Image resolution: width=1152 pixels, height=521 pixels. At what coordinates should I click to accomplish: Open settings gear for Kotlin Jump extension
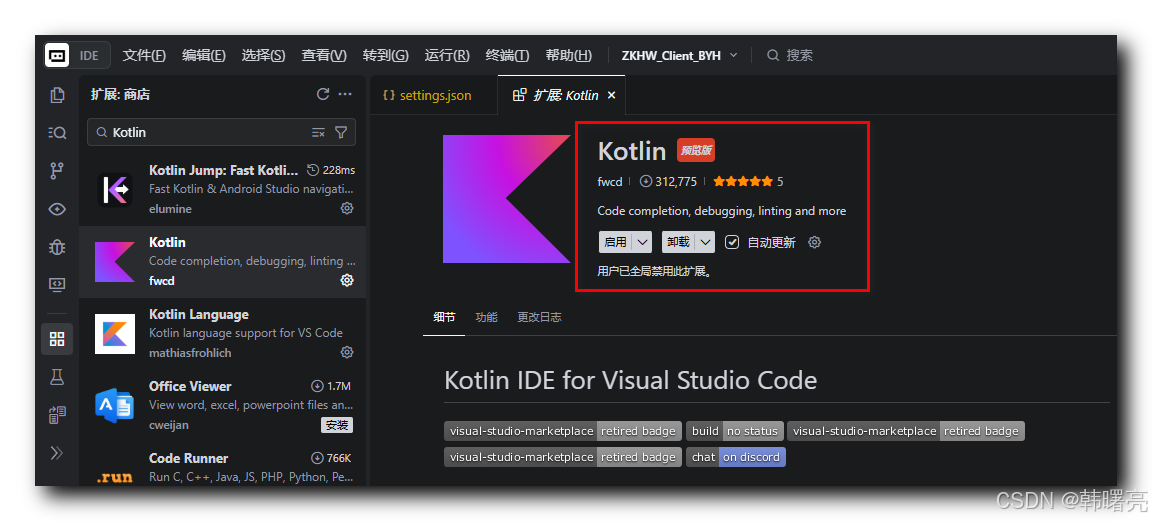point(347,209)
